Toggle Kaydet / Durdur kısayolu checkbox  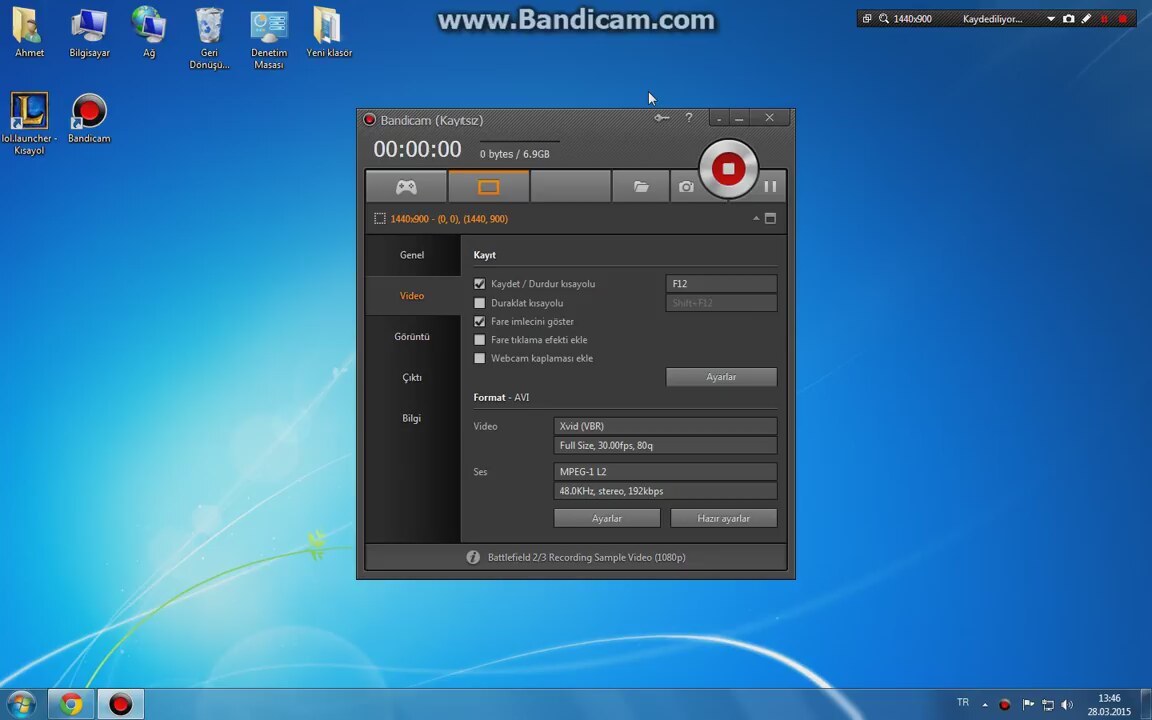[480, 284]
